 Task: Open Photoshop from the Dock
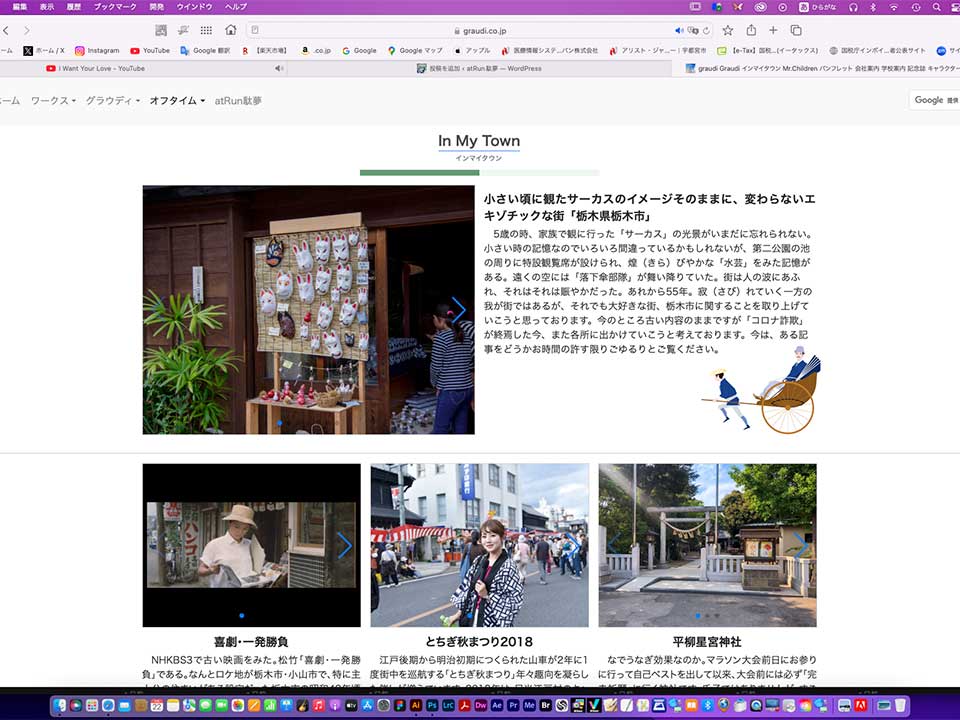click(431, 705)
